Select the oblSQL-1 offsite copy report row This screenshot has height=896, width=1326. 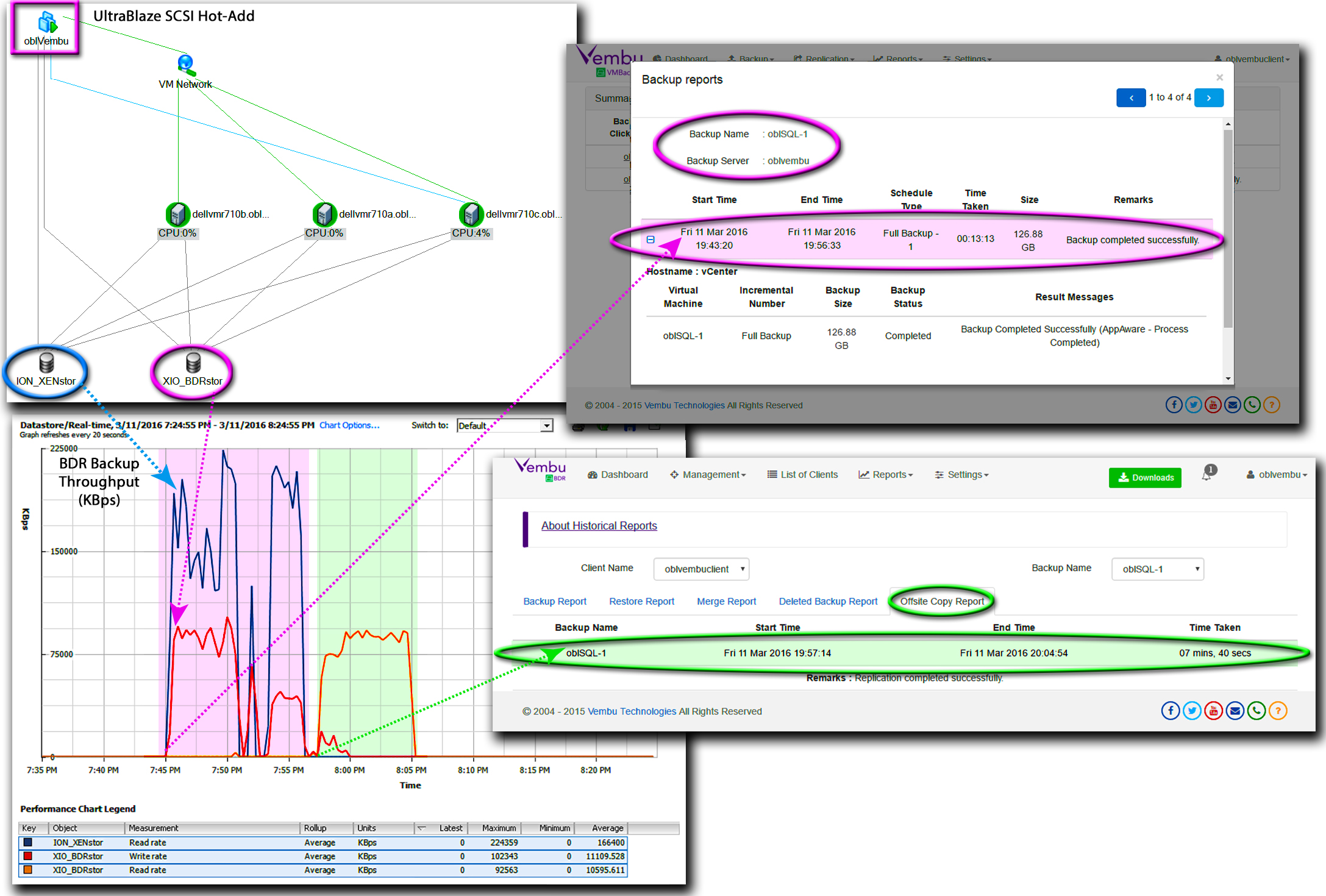tap(905, 653)
